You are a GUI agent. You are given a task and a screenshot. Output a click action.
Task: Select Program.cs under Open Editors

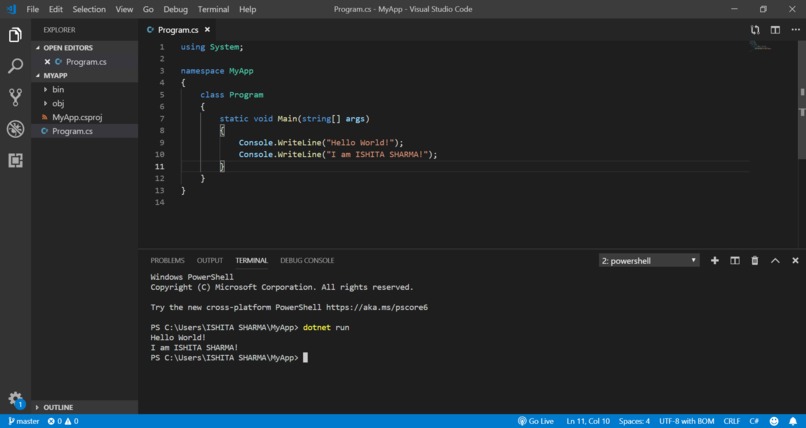[x=85, y=62]
